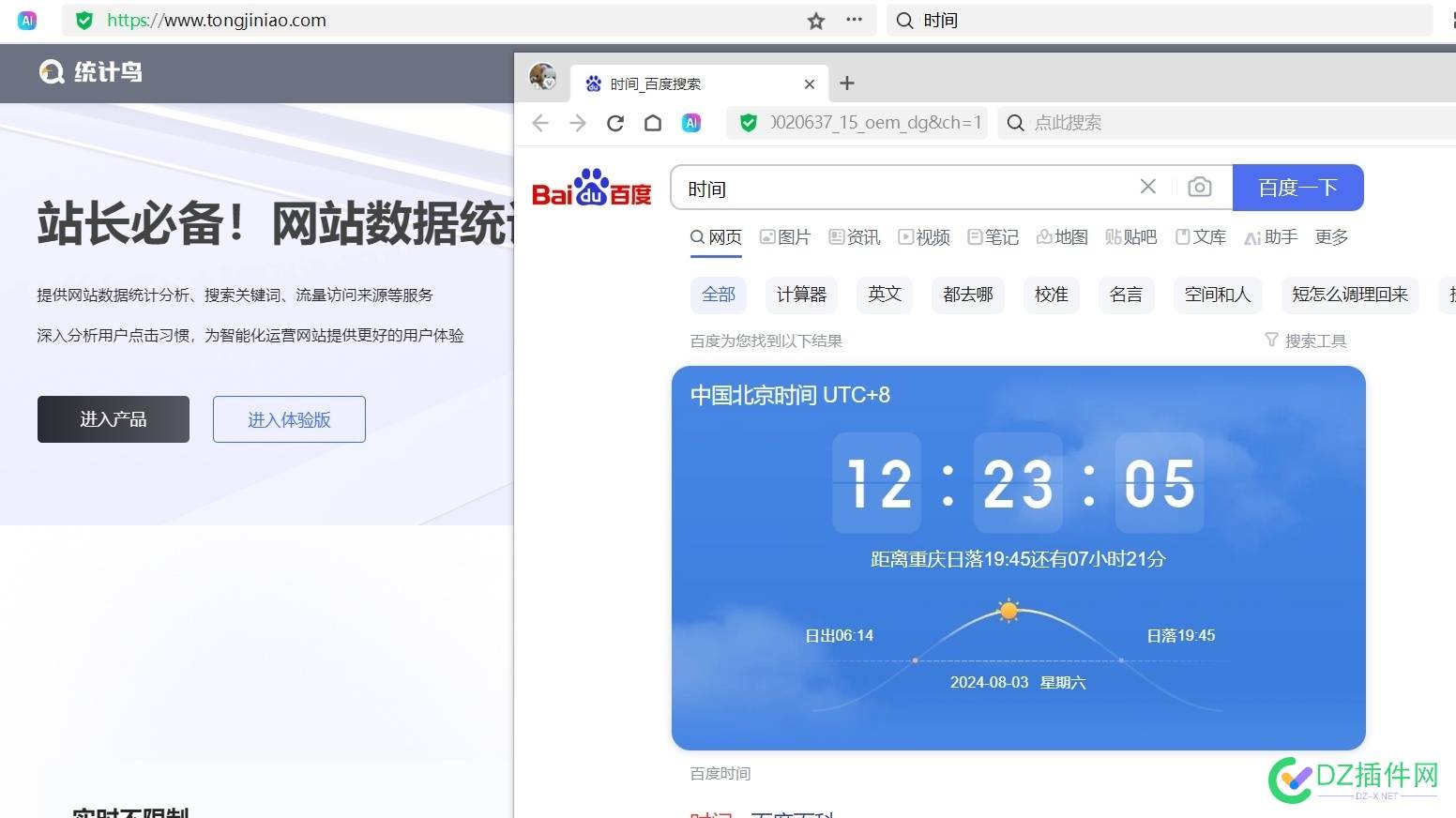Viewport: 1456px width, 818px height.
Task: Click the 百度时间 source link
Action: (720, 774)
